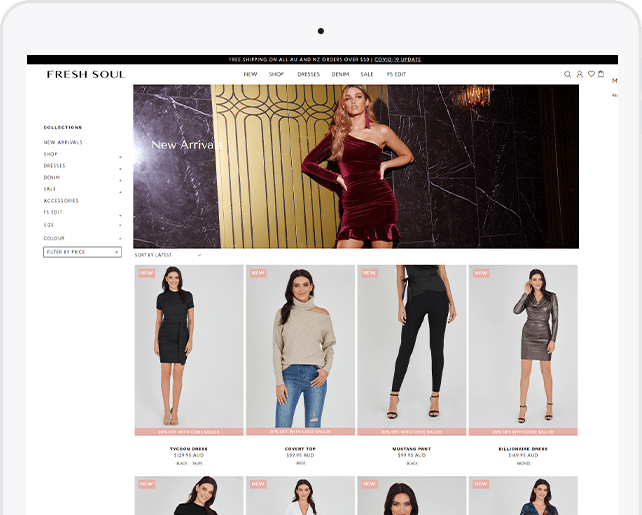
Task: Click the Covert Top sale code banner
Action: click(300, 431)
